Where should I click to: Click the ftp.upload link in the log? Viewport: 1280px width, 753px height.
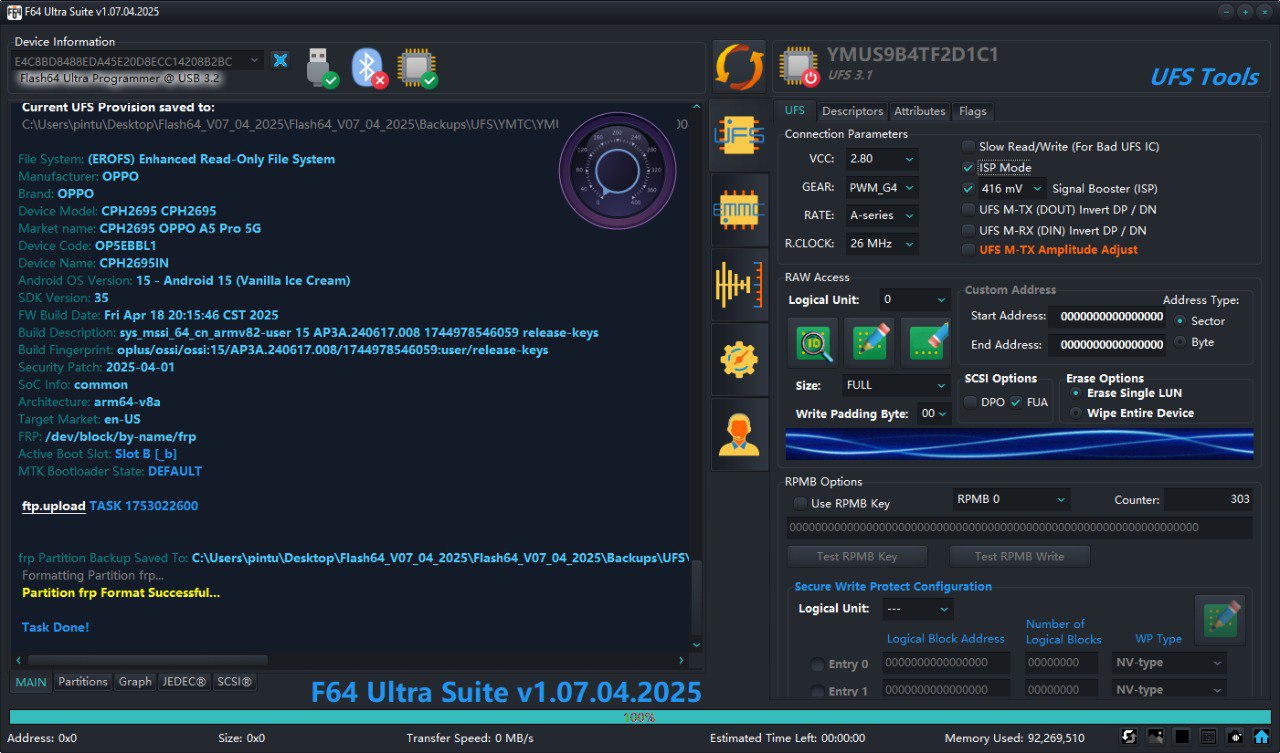tap(54, 506)
